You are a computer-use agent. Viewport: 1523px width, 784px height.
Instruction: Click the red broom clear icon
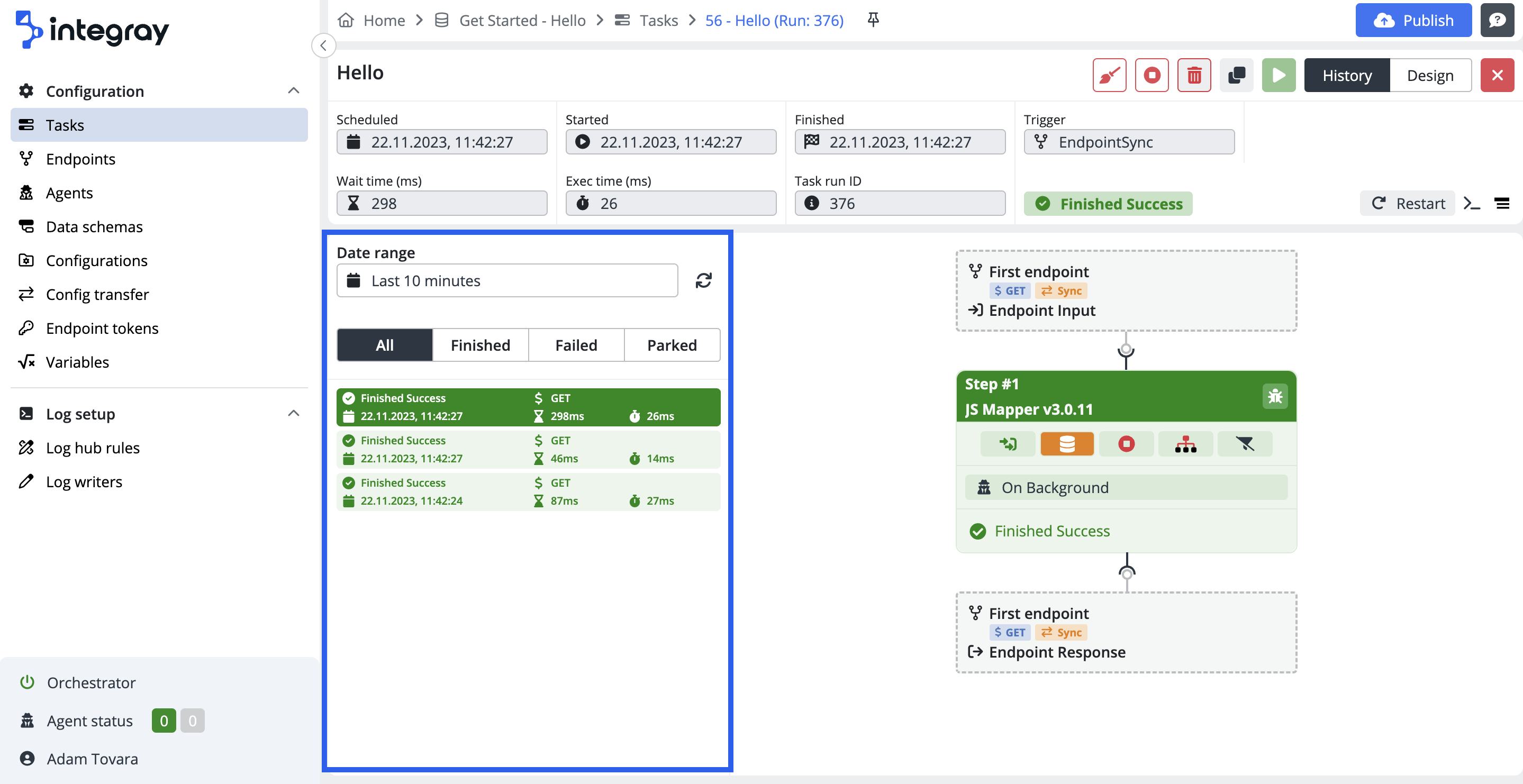click(x=1109, y=75)
